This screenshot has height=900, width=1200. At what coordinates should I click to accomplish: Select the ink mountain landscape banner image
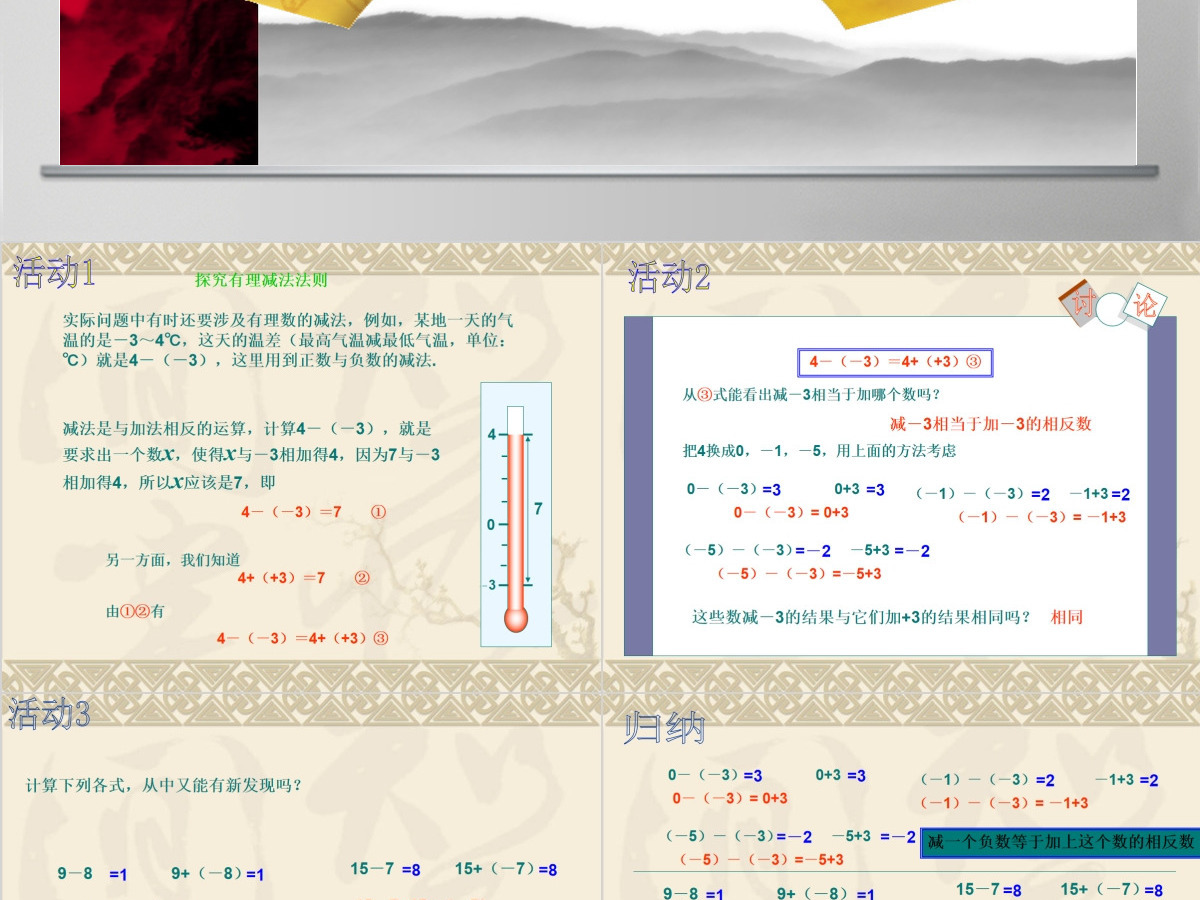click(697, 82)
